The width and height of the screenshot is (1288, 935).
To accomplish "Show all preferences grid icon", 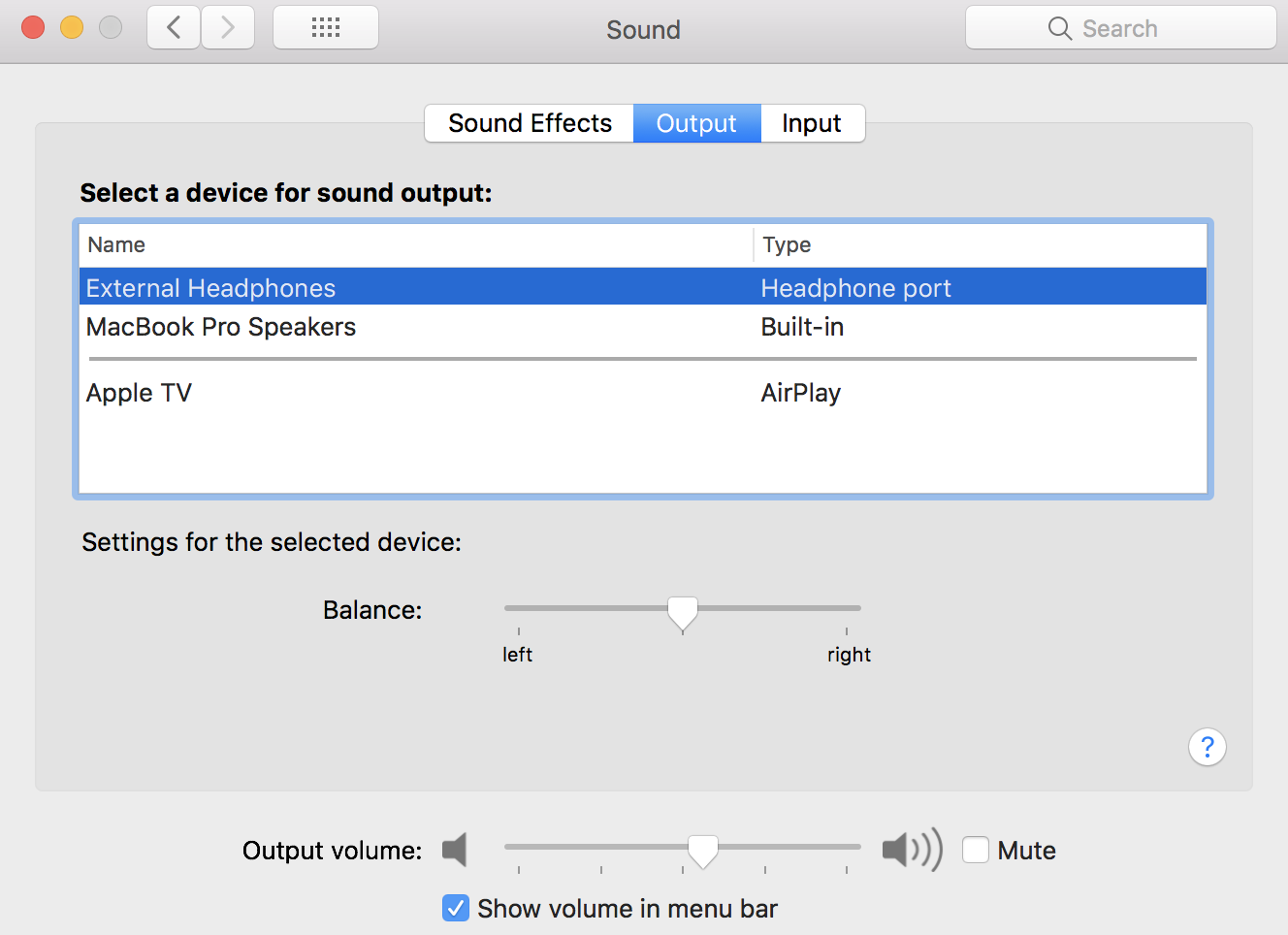I will [x=326, y=28].
